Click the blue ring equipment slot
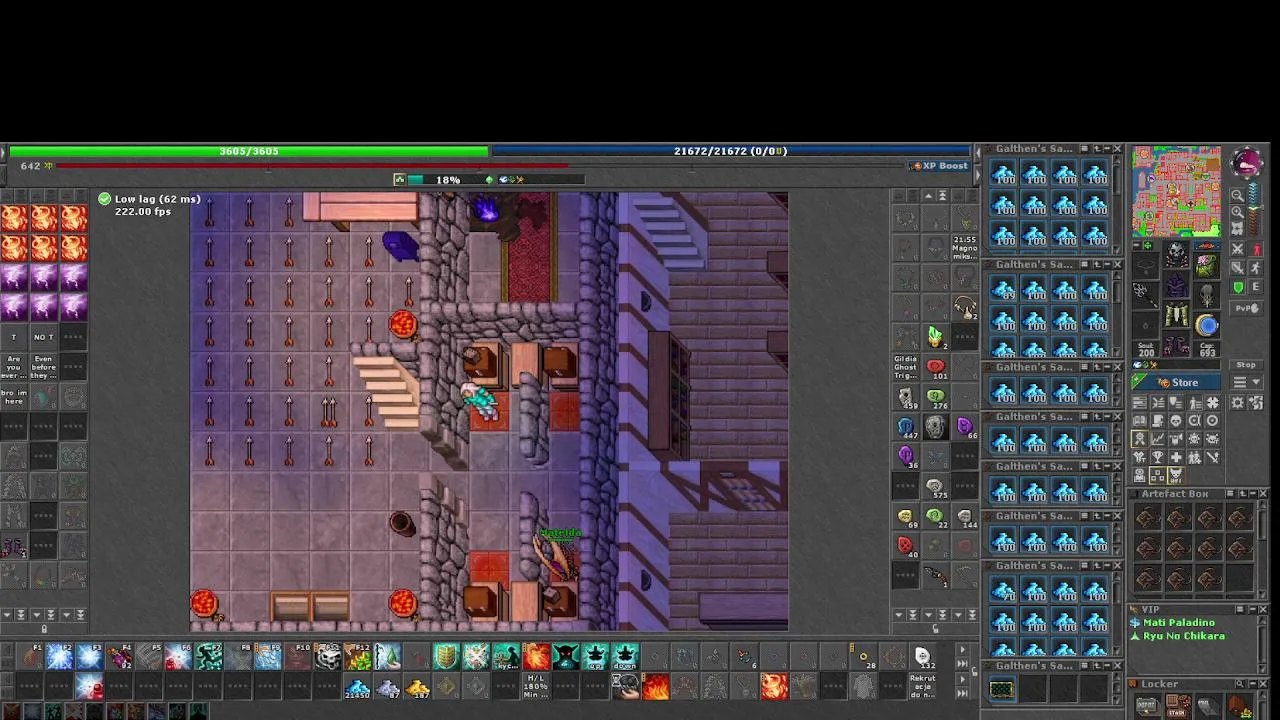 [x=1206, y=325]
